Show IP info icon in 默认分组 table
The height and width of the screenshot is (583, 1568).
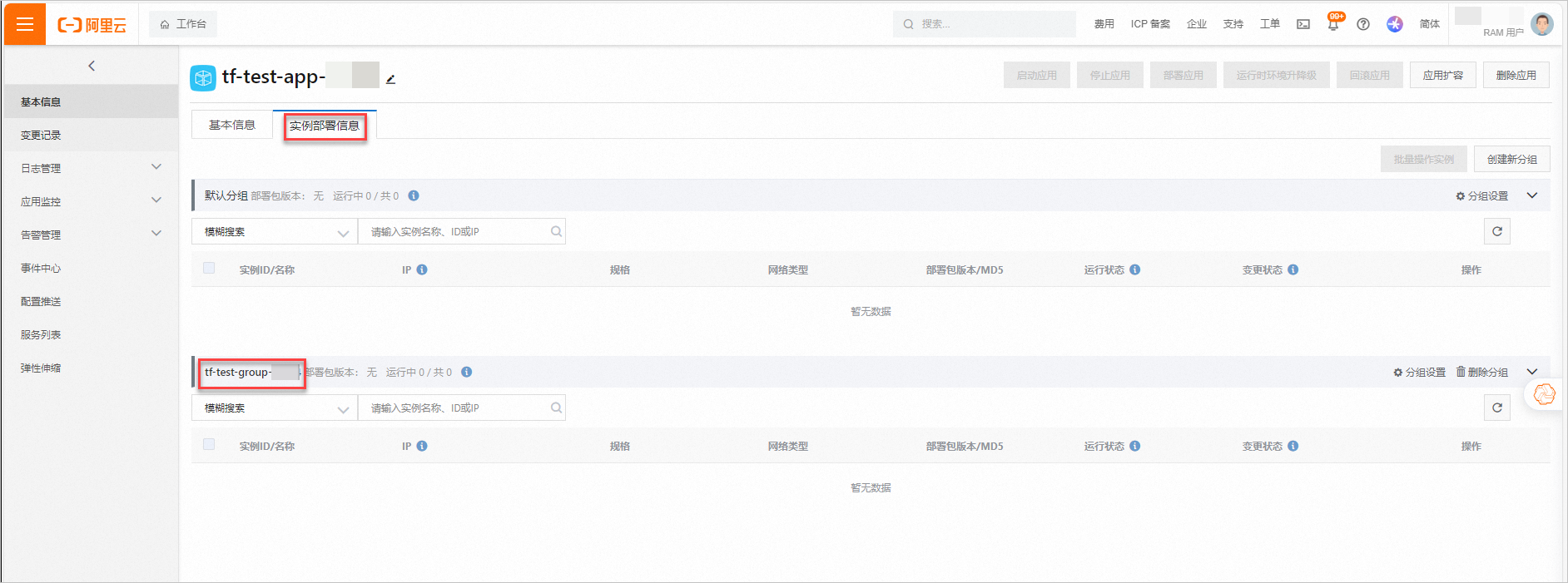422,269
